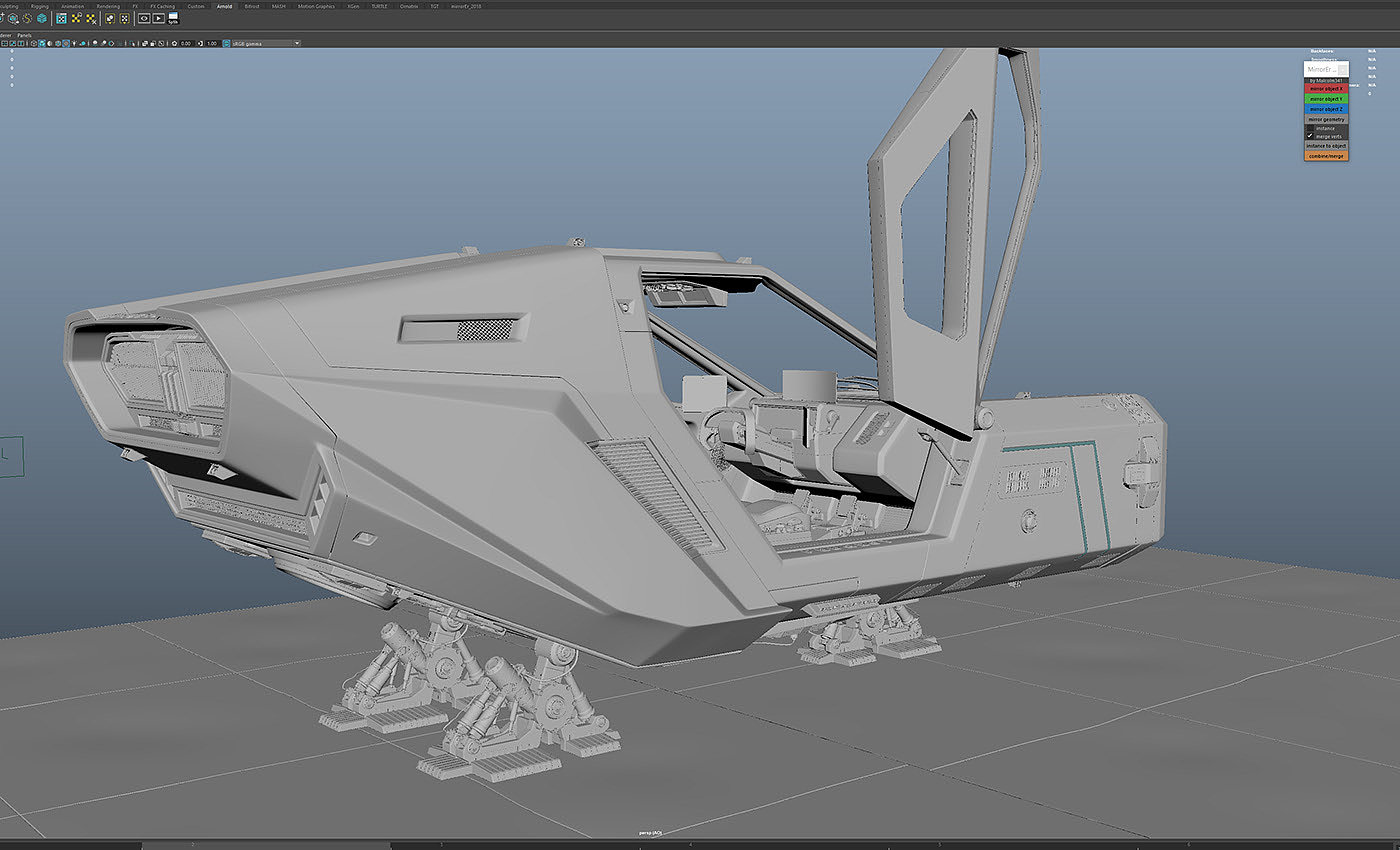
Task: Click the Arnold 'Sys' shelf icon
Action: [x=174, y=18]
